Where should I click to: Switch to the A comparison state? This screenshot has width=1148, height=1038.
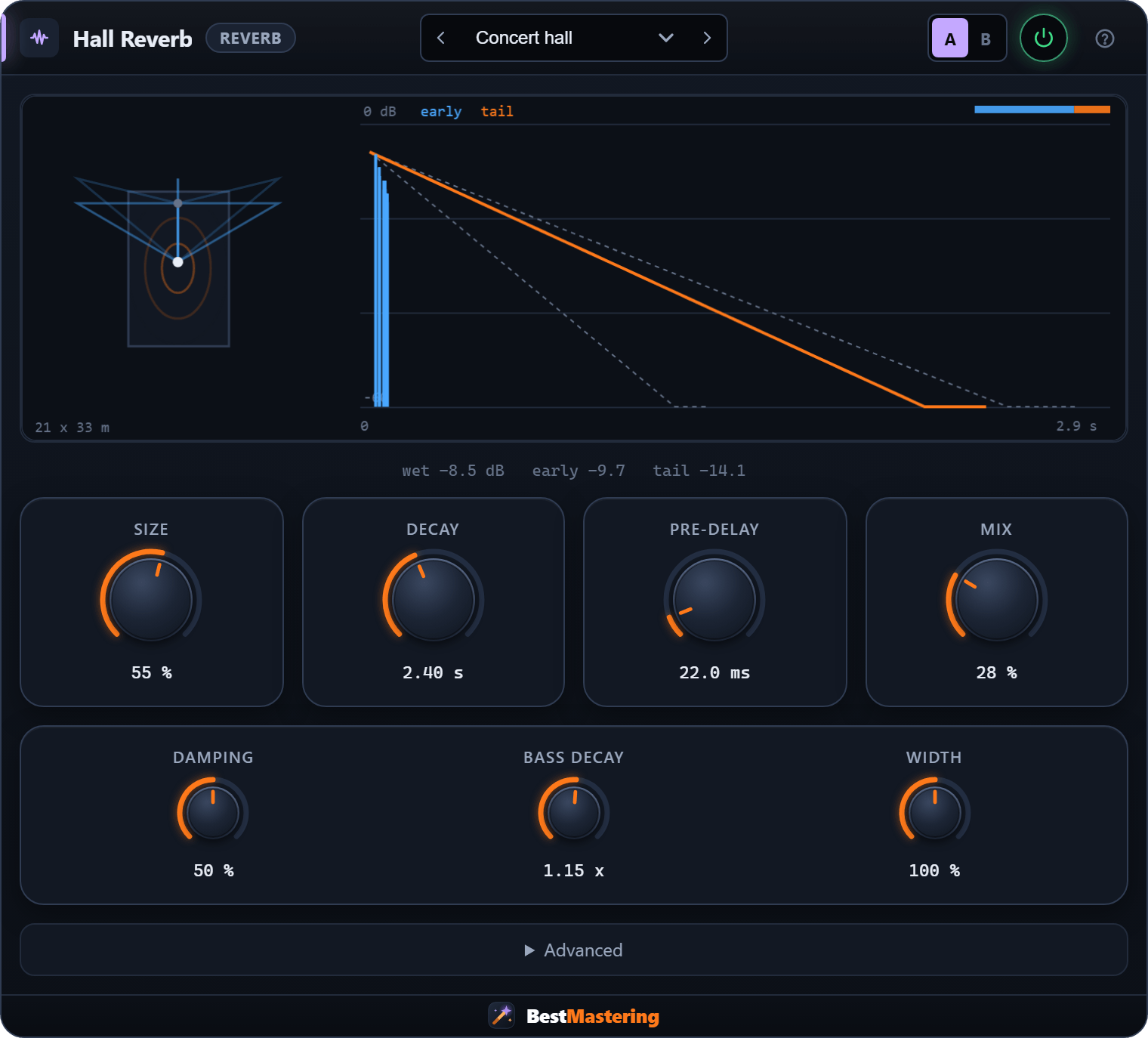[x=950, y=39]
